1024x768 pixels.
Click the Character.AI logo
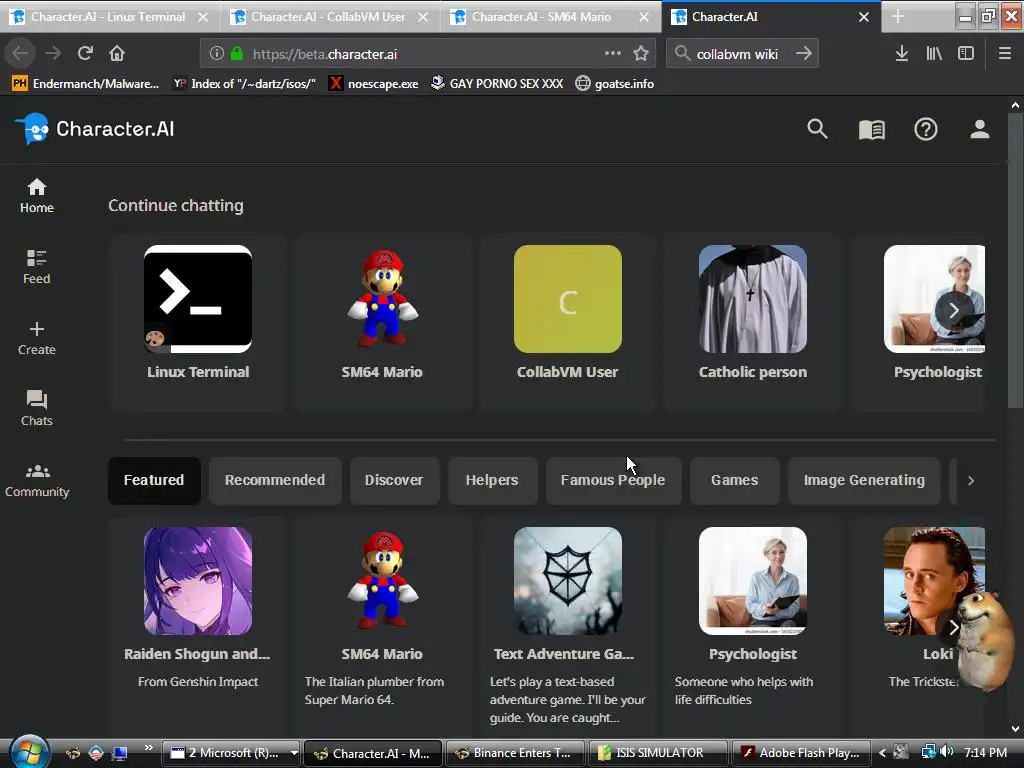coord(95,129)
